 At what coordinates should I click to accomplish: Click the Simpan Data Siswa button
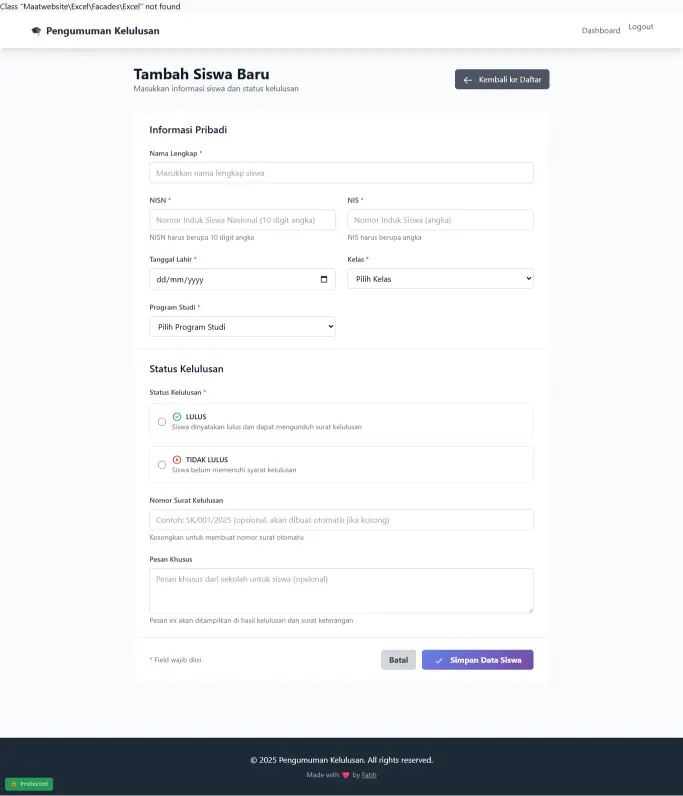[477, 660]
